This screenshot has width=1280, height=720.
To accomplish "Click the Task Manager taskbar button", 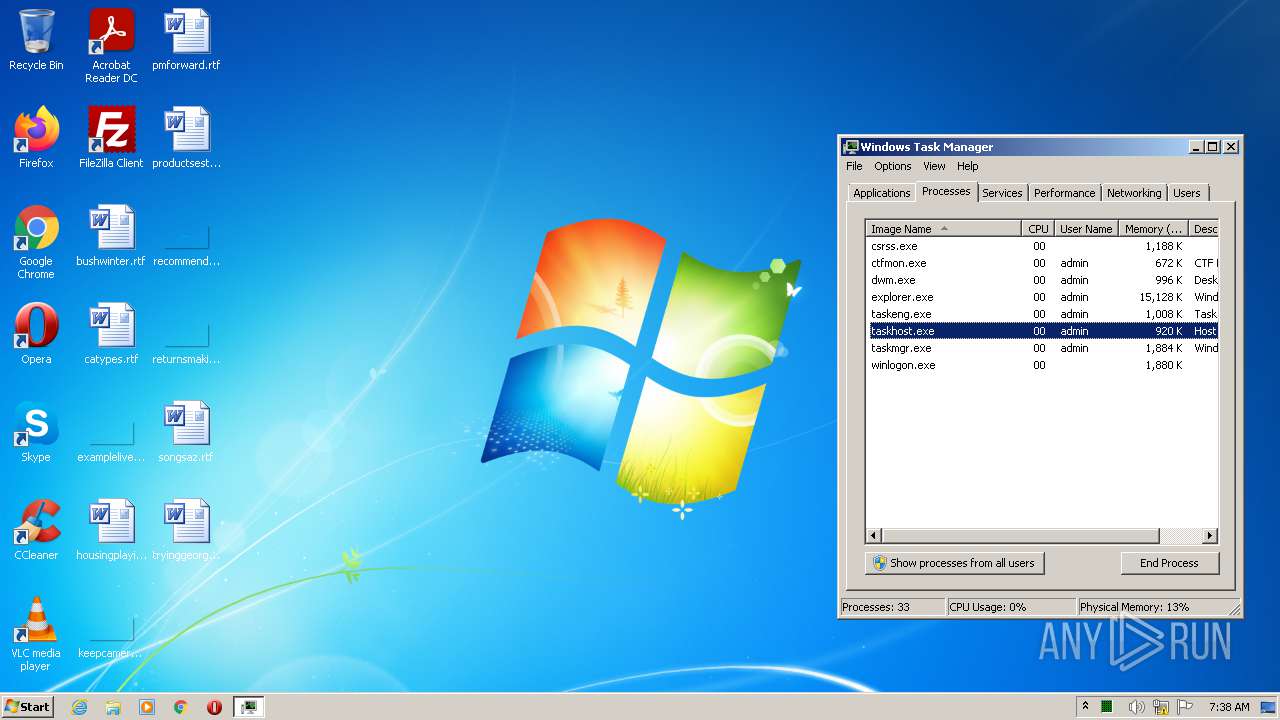I will point(248,707).
